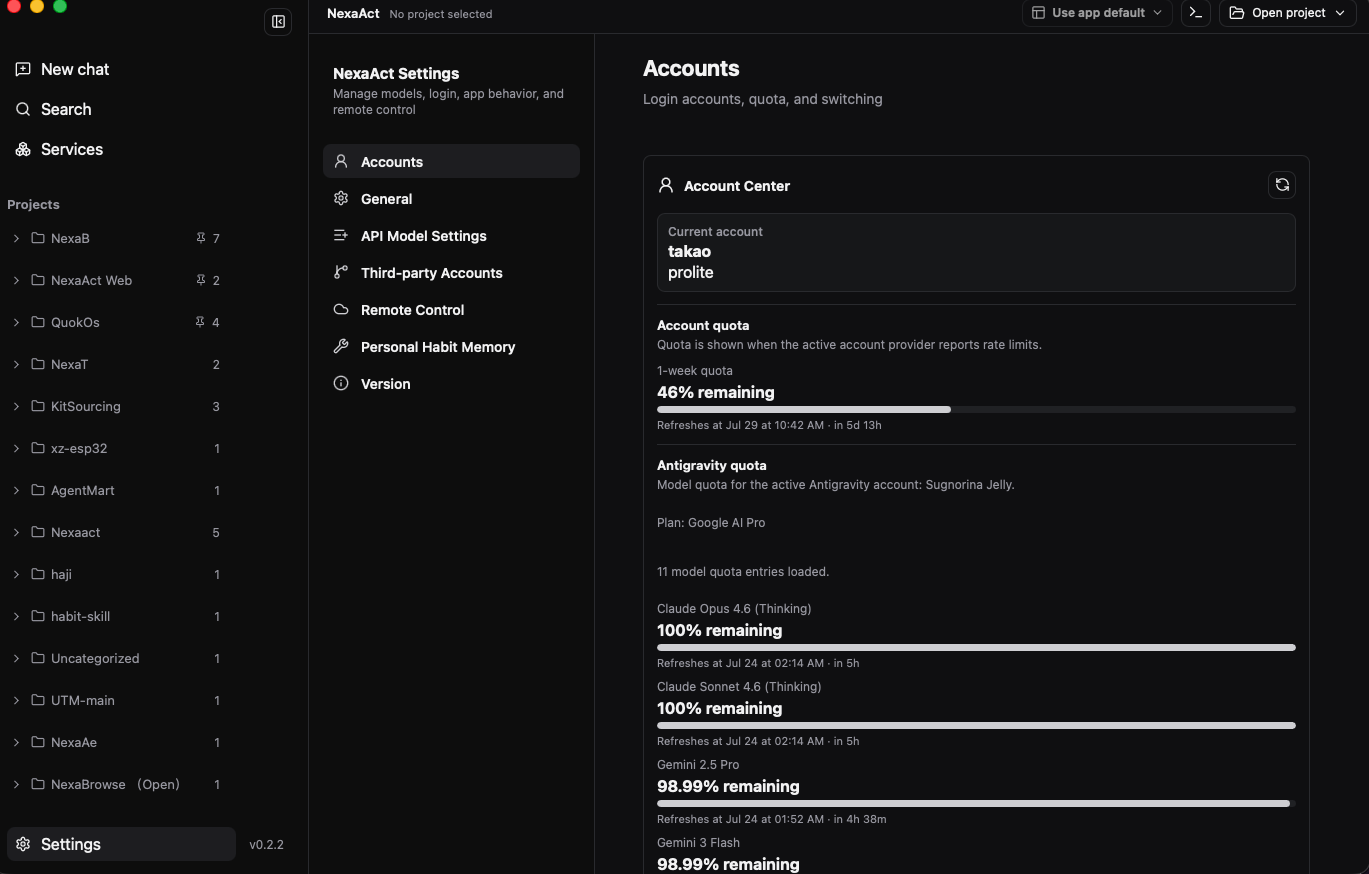Image resolution: width=1369 pixels, height=874 pixels.
Task: Click '11 model quota entries loaded.' text
Action: pos(743,572)
